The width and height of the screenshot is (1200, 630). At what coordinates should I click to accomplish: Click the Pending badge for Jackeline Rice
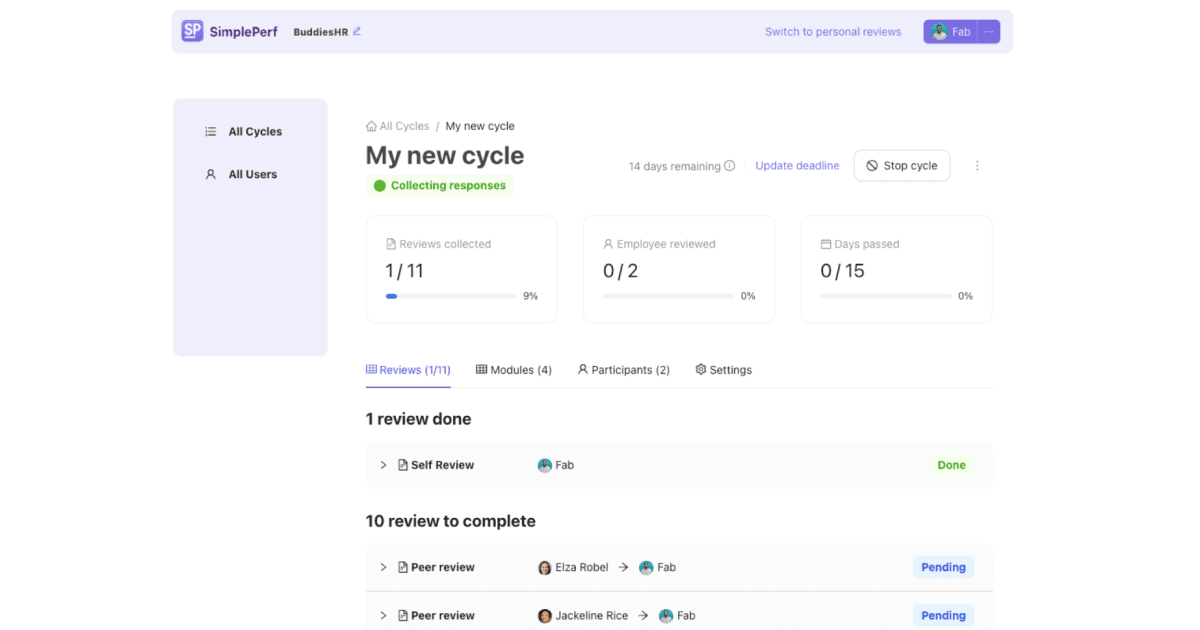(x=943, y=616)
